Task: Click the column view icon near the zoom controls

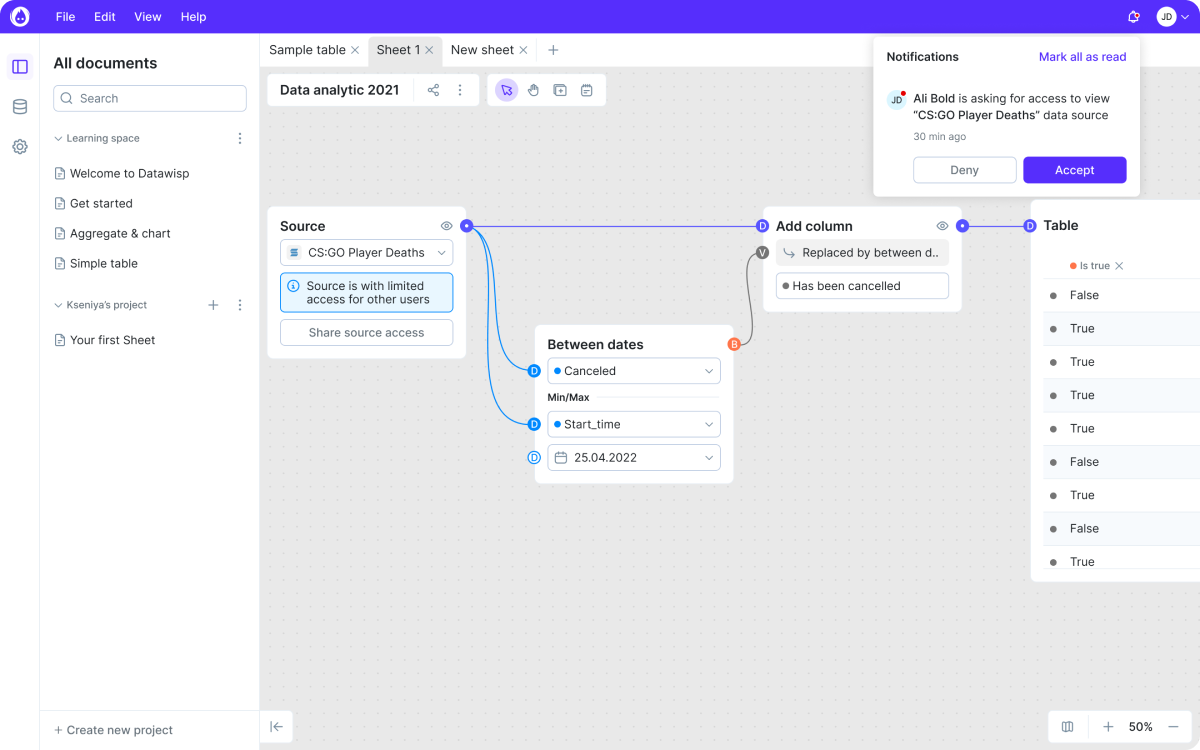Action: (x=1067, y=726)
